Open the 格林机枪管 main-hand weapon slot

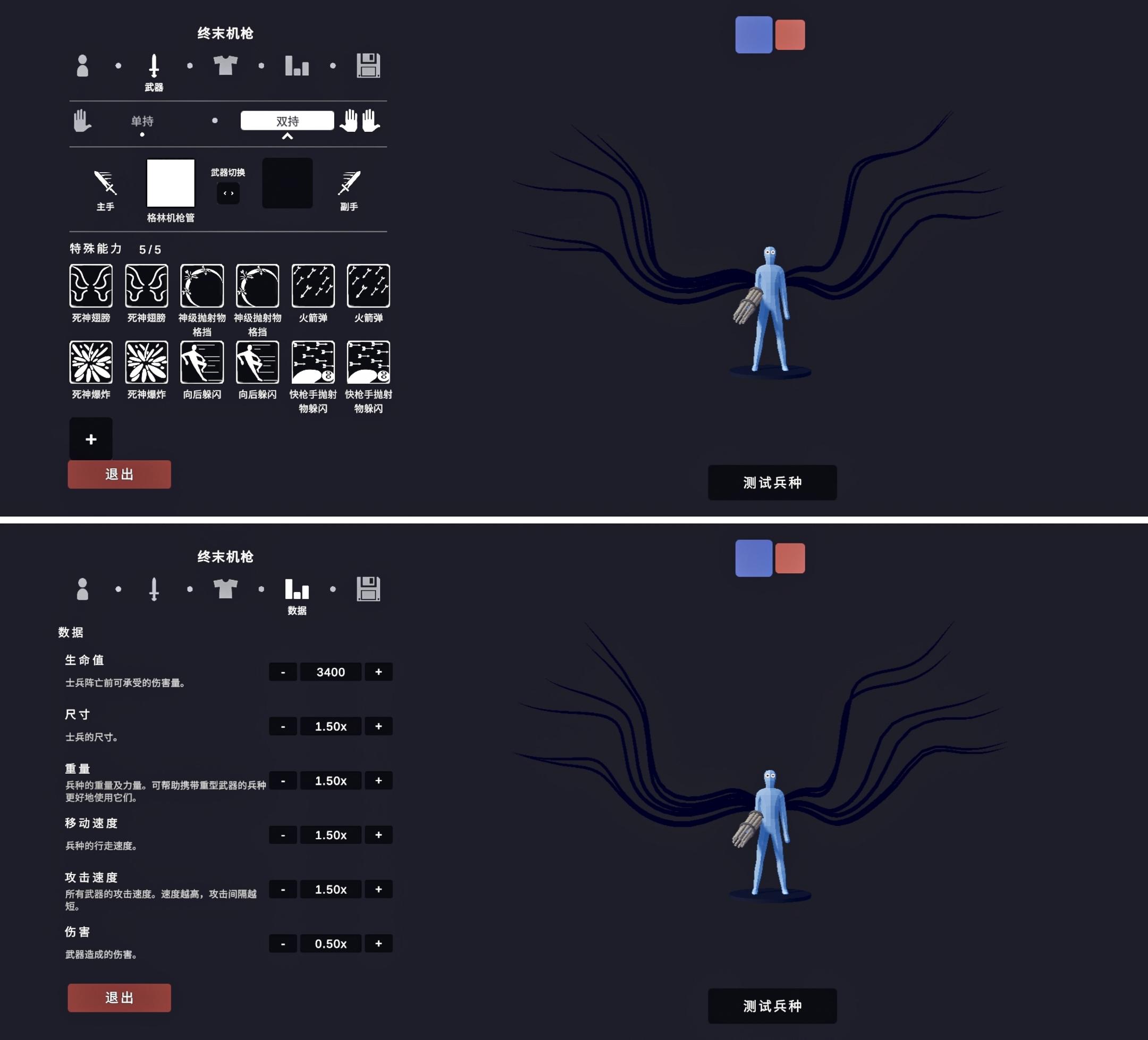pyautogui.click(x=170, y=183)
